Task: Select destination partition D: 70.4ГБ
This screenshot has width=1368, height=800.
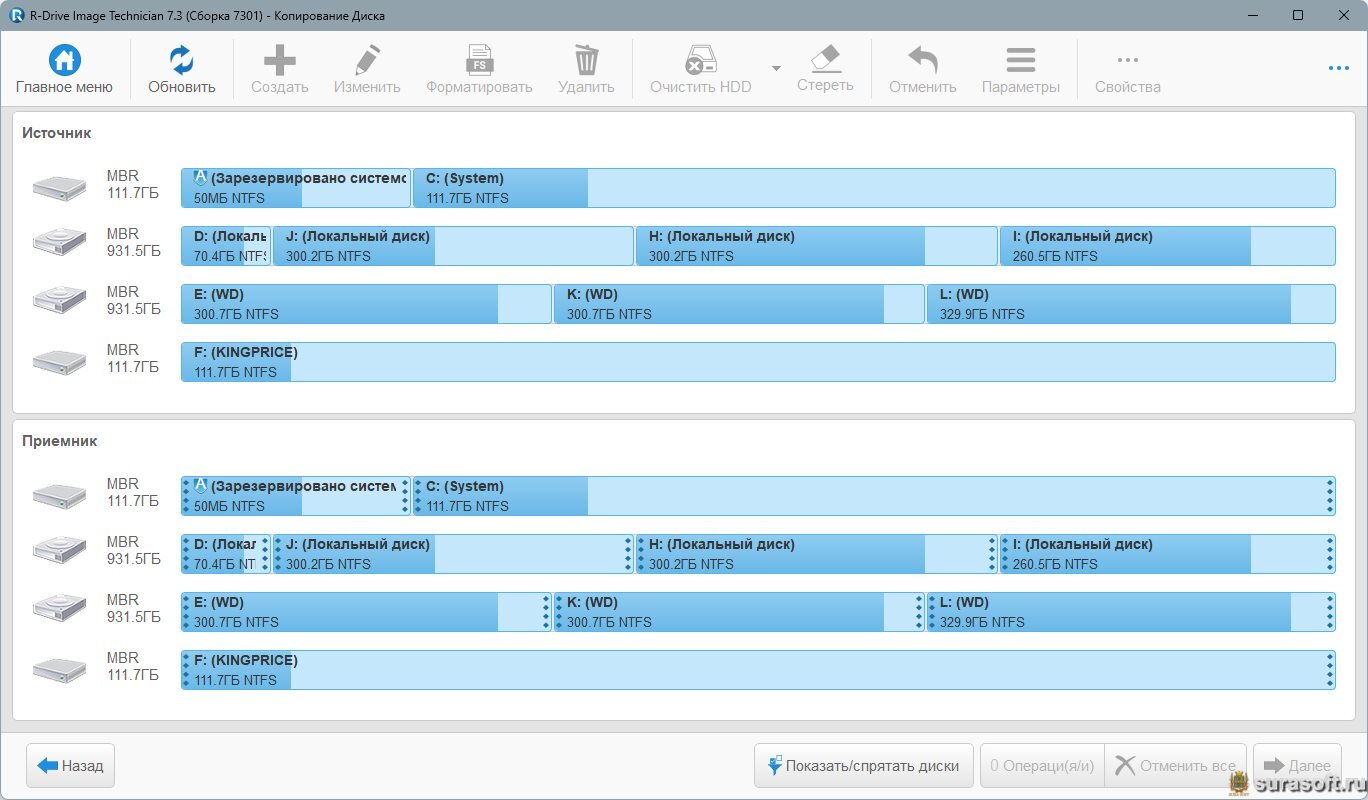Action: coord(226,554)
